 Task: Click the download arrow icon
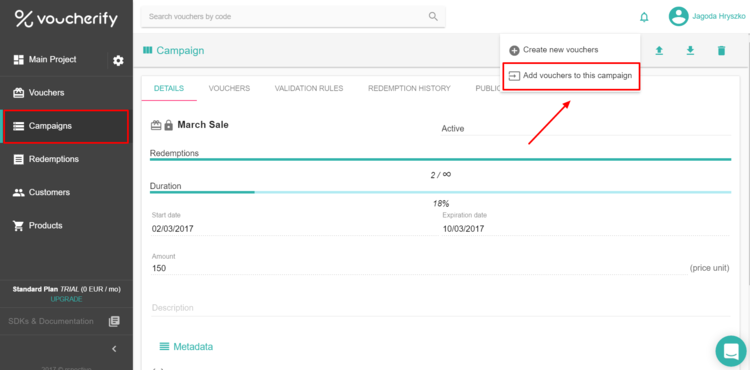(690, 51)
